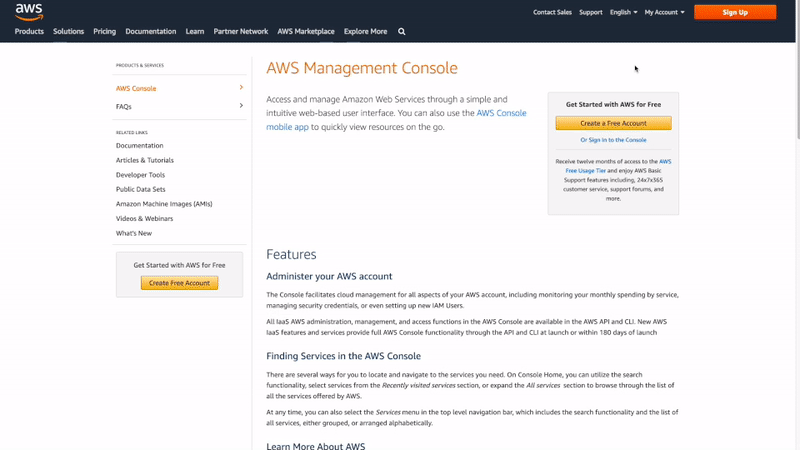Open What's New link
800x450 pixels.
point(134,233)
